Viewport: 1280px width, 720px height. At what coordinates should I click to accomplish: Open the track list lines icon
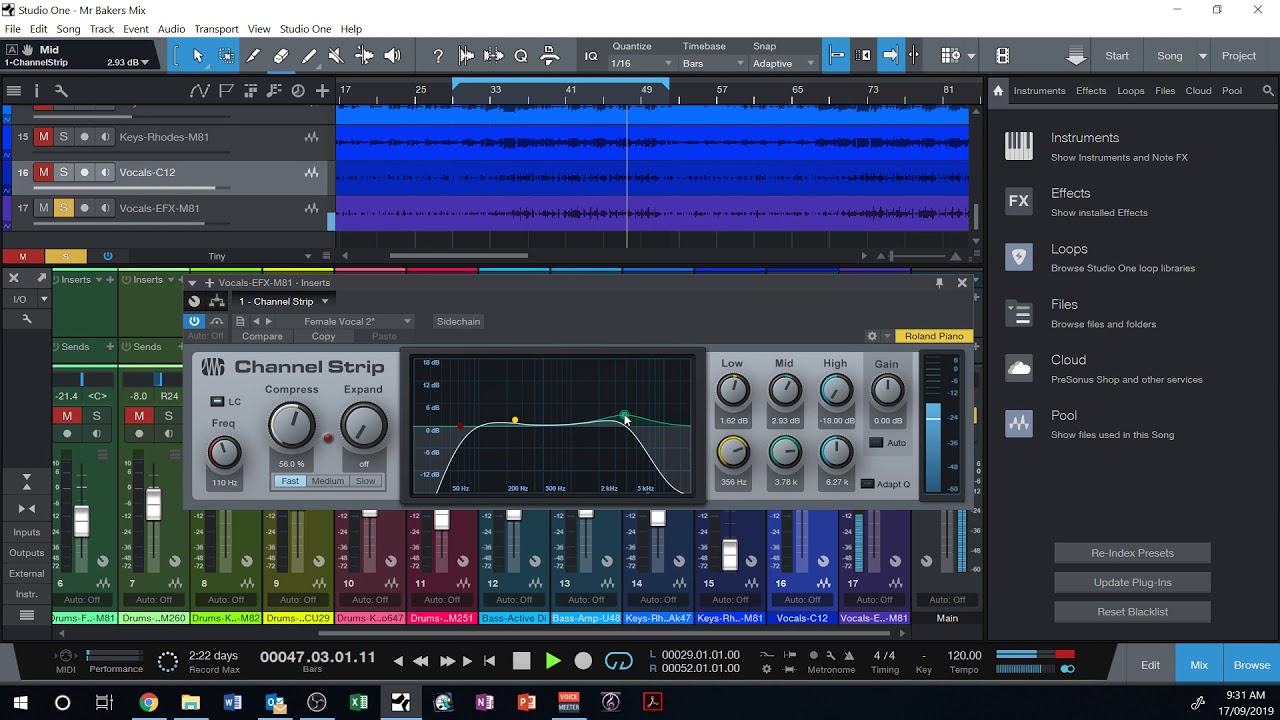click(x=14, y=91)
